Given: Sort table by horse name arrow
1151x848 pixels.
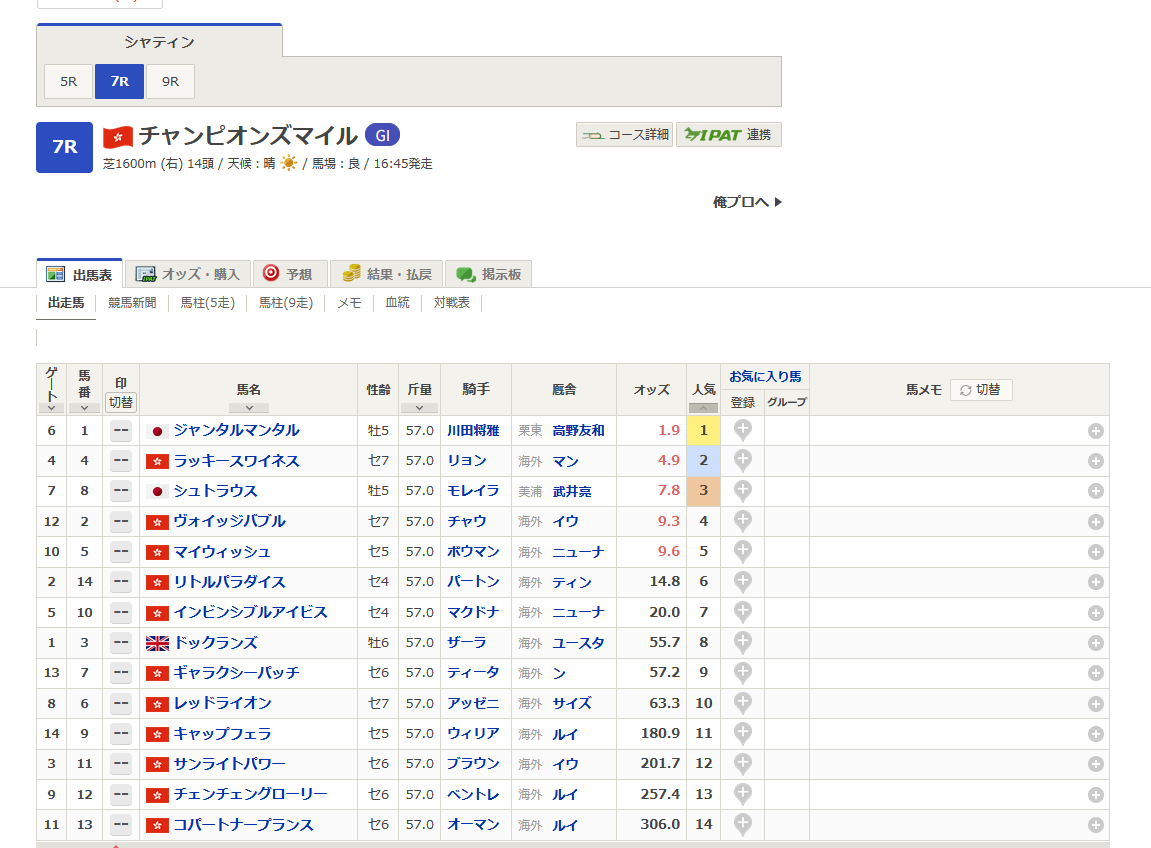Looking at the screenshot, I should (249, 408).
